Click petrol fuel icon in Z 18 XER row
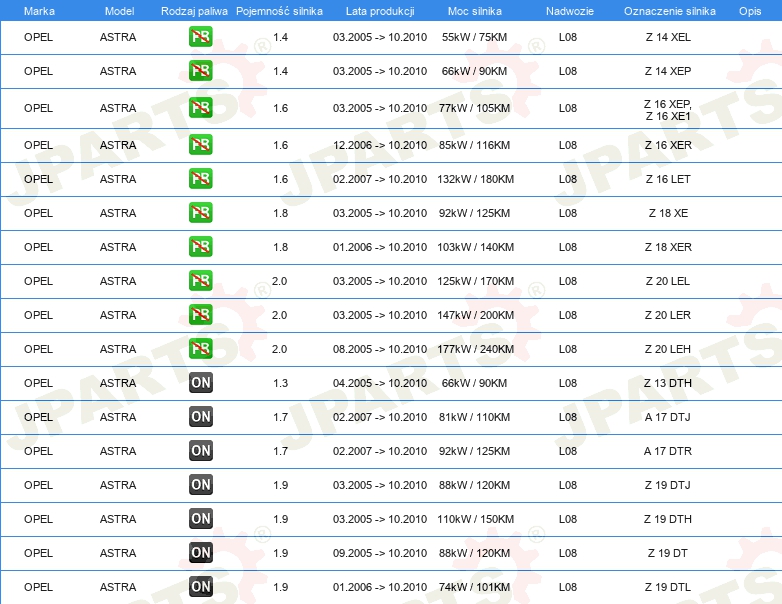 point(200,246)
